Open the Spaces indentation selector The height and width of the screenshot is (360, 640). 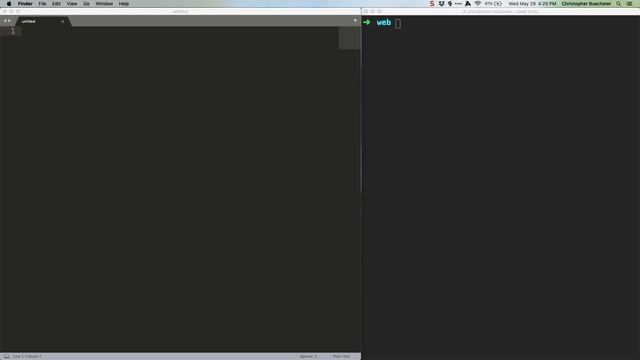(x=308, y=356)
